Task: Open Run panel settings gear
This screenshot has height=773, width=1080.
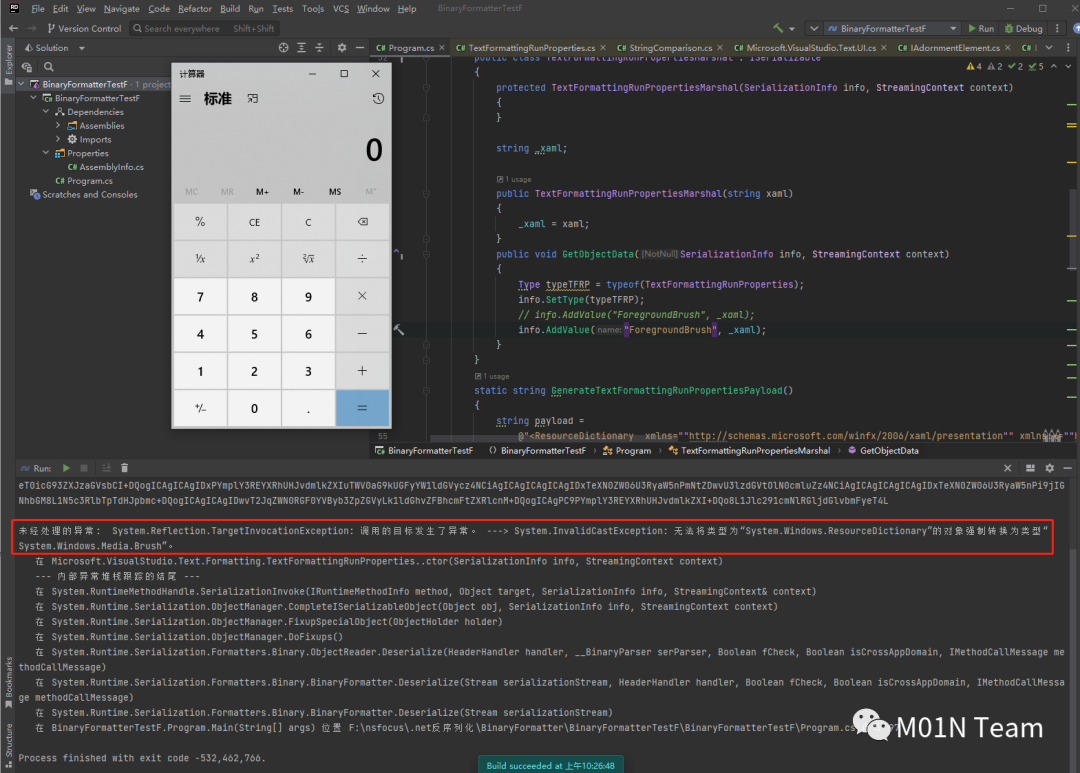Action: [x=1050, y=468]
